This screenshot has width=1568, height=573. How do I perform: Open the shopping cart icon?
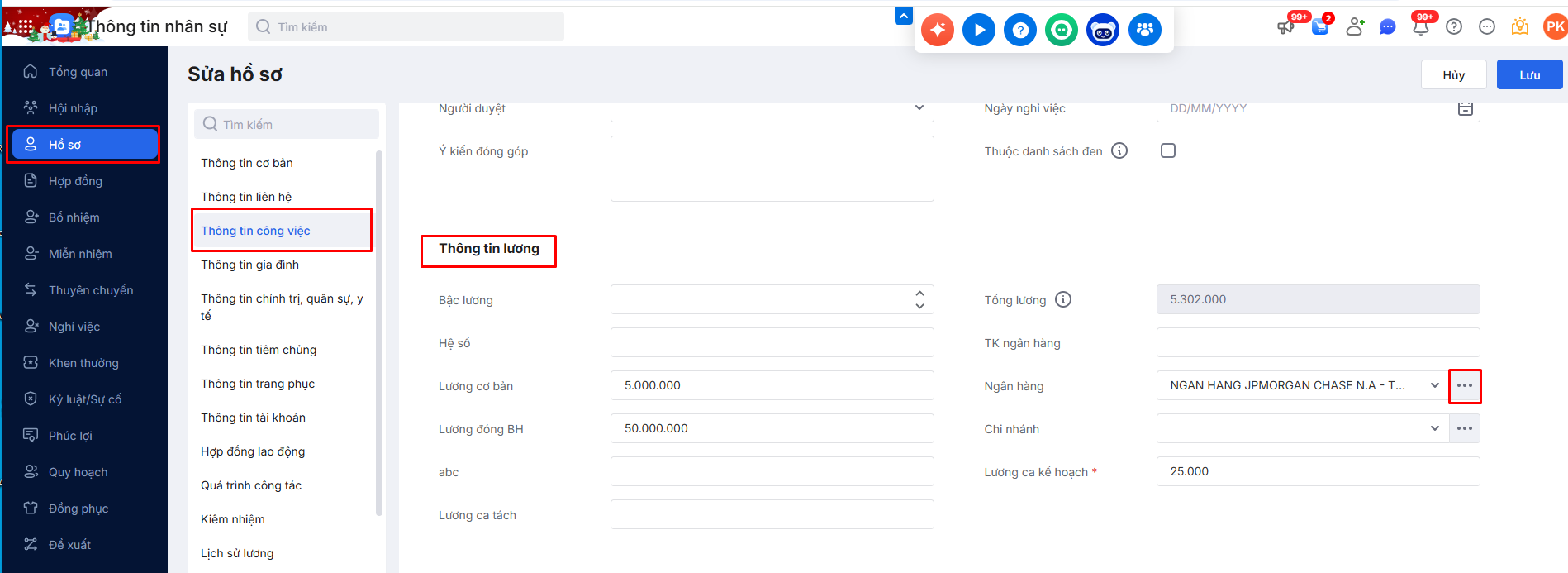[1320, 26]
